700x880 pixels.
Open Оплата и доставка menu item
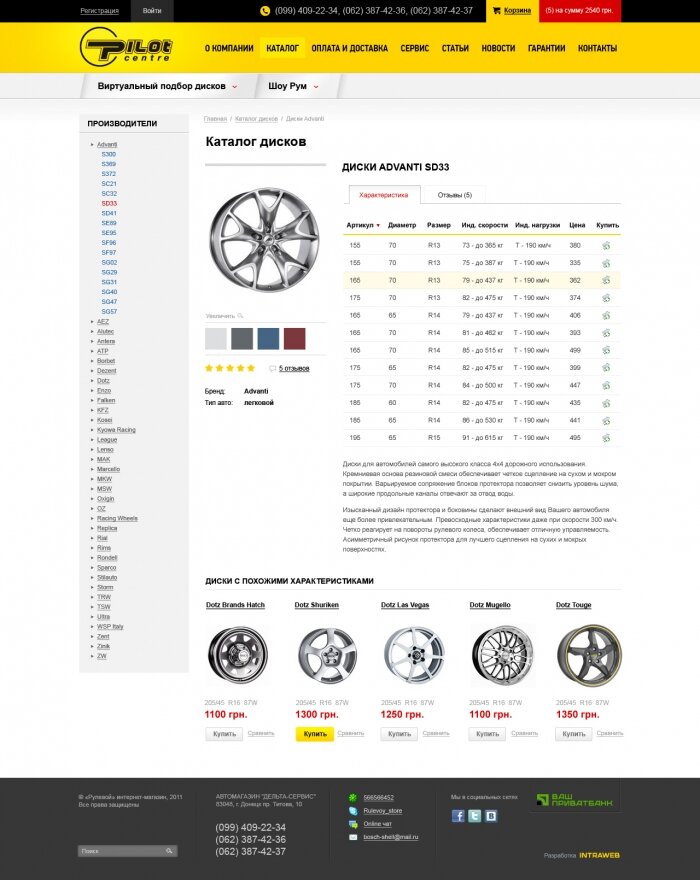click(x=349, y=48)
